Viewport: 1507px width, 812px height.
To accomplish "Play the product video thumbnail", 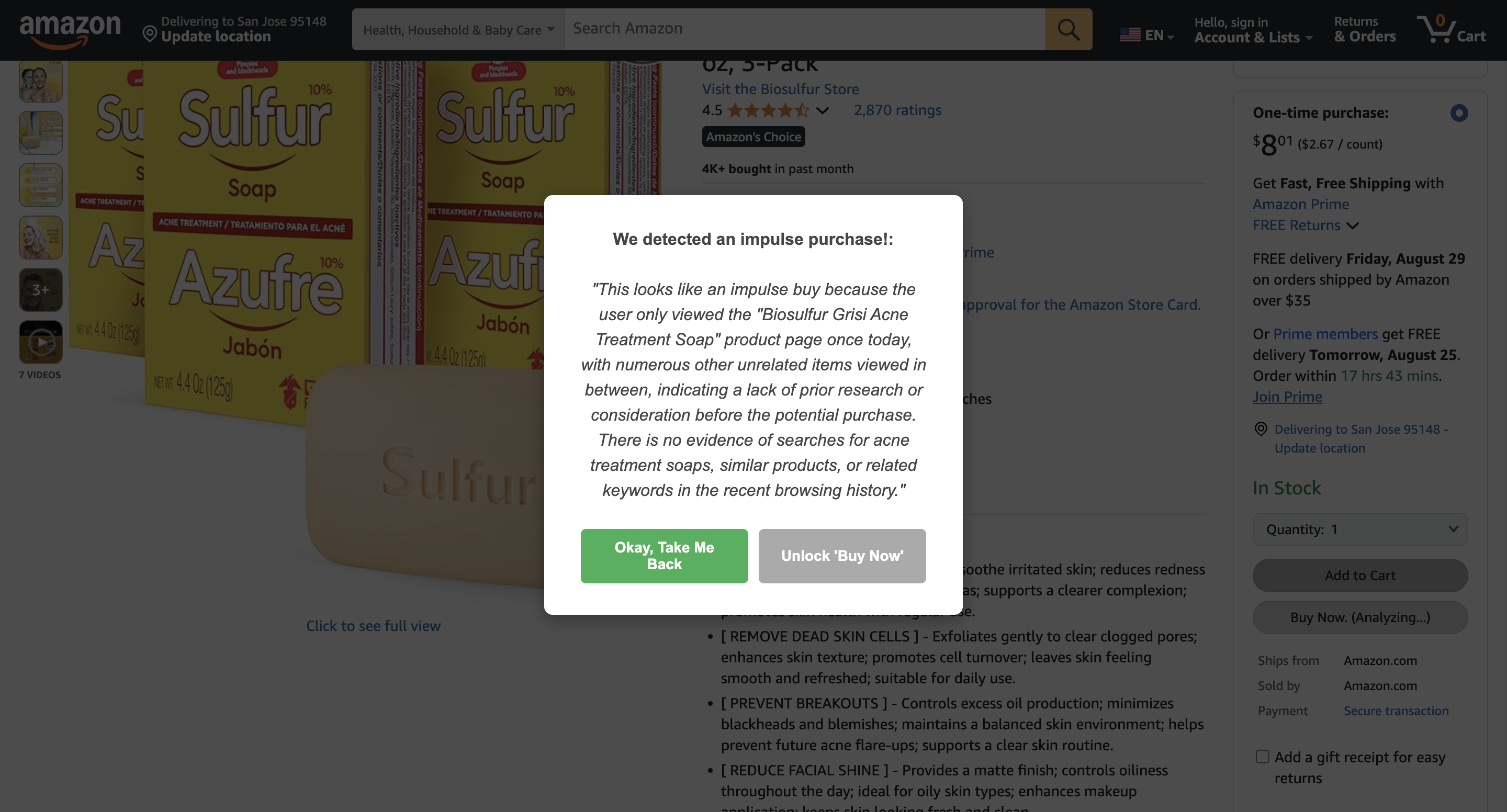I will 41,342.
